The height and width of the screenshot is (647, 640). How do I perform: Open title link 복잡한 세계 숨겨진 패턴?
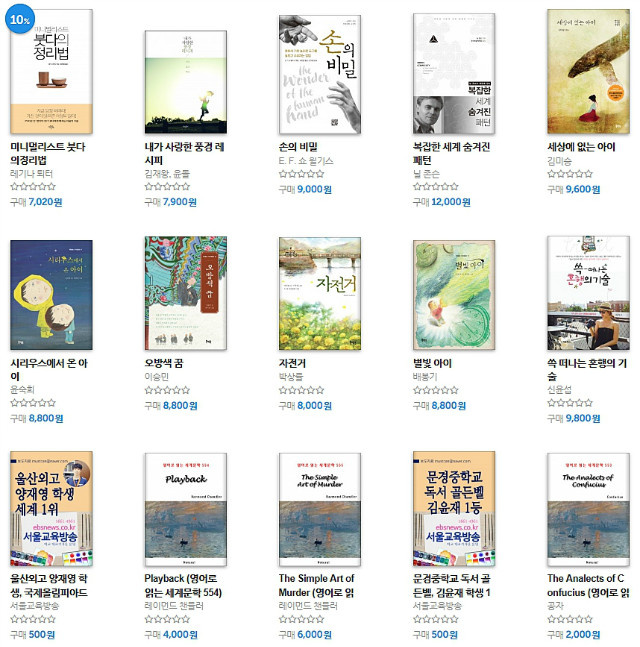(x=451, y=153)
